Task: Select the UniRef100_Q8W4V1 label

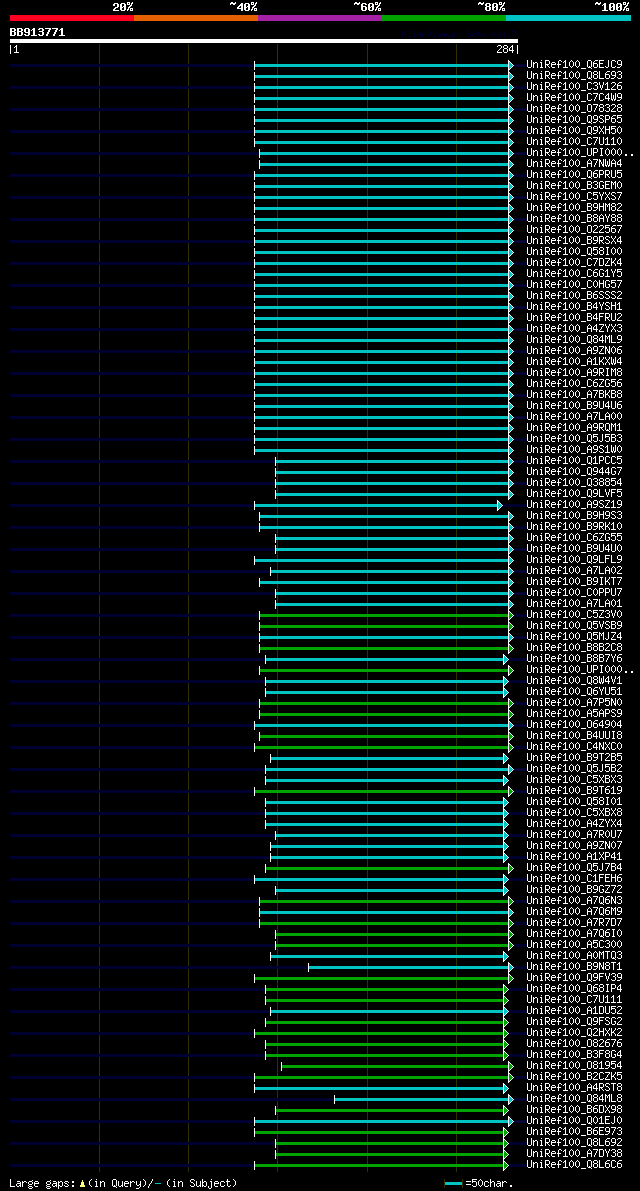Action: tap(574, 681)
